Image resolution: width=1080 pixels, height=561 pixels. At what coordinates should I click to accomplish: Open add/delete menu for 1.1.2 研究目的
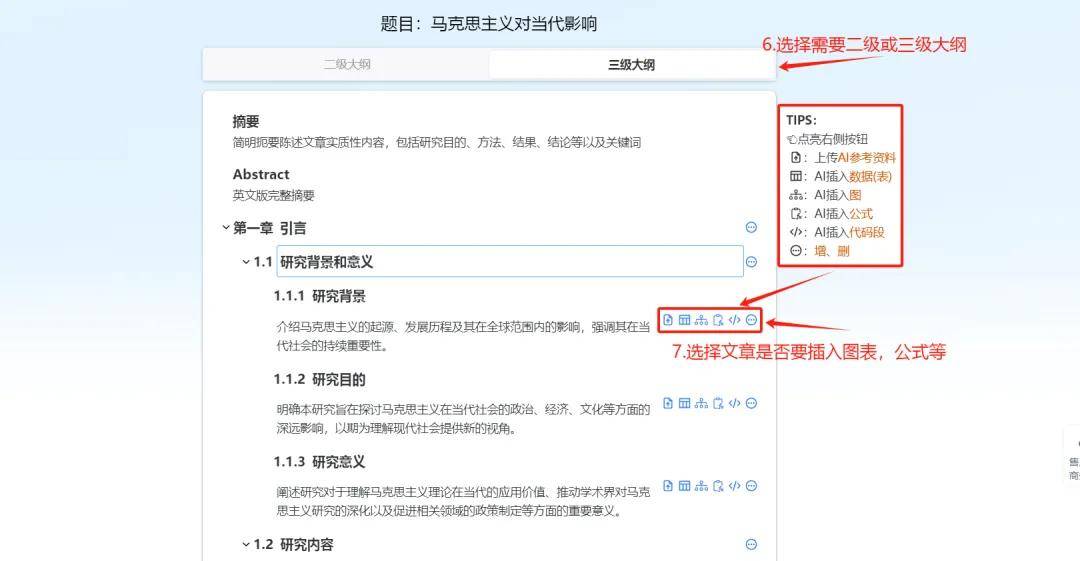(x=751, y=403)
